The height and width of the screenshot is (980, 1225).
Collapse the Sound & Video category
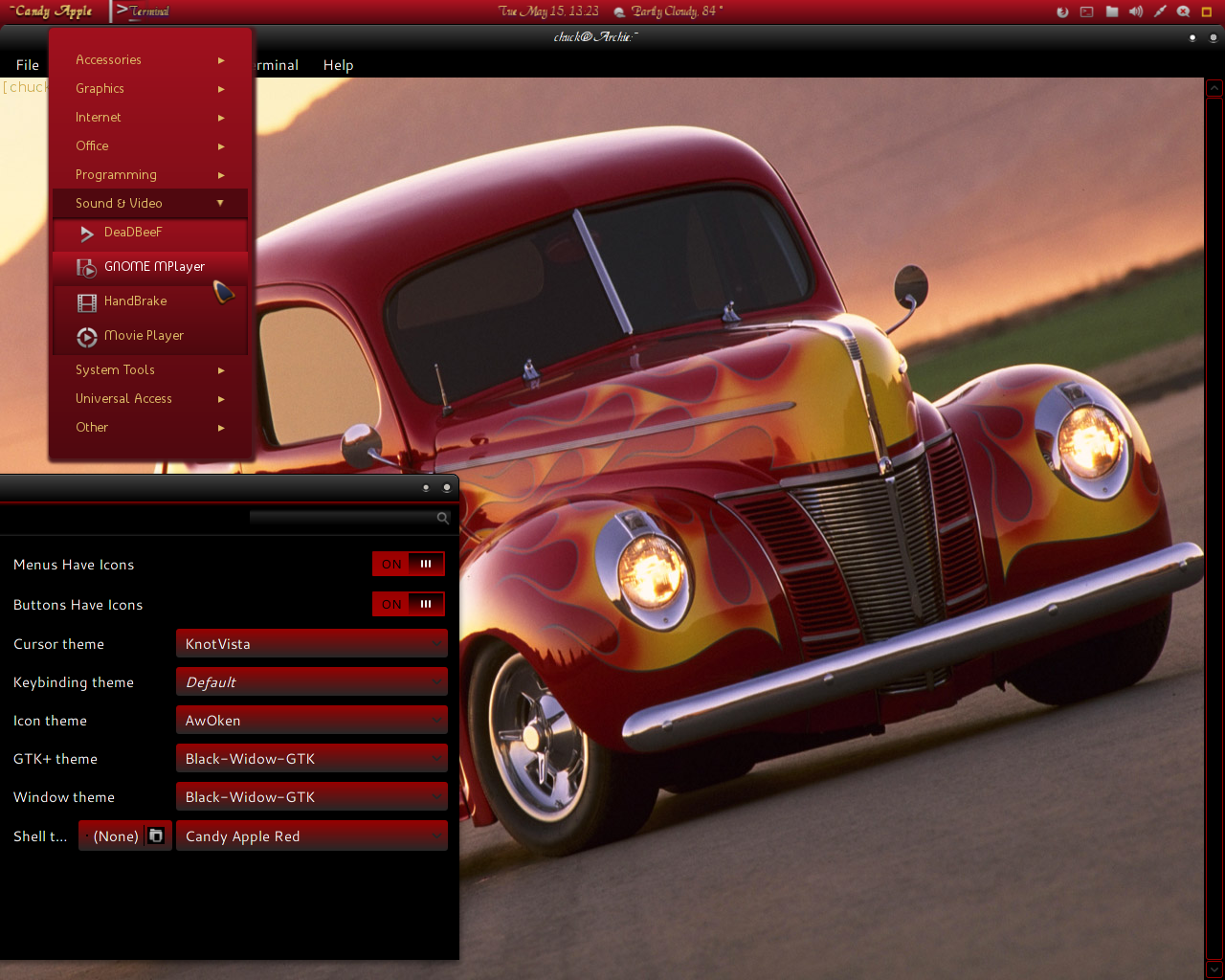tap(150, 203)
